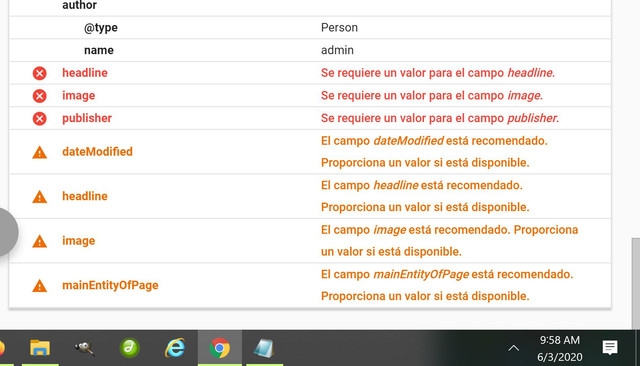Screen dimensions: 640x366
Task: Show hidden system tray icons
Action: (x=513, y=348)
